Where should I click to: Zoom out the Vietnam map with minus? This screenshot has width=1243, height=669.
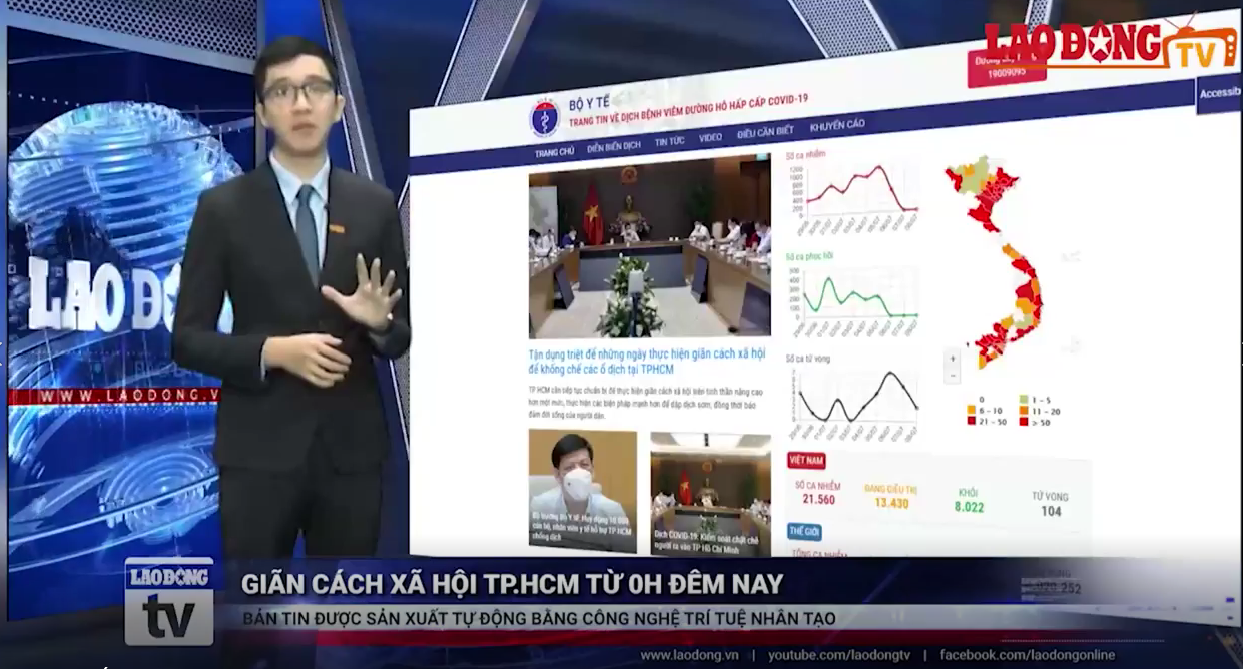click(952, 375)
